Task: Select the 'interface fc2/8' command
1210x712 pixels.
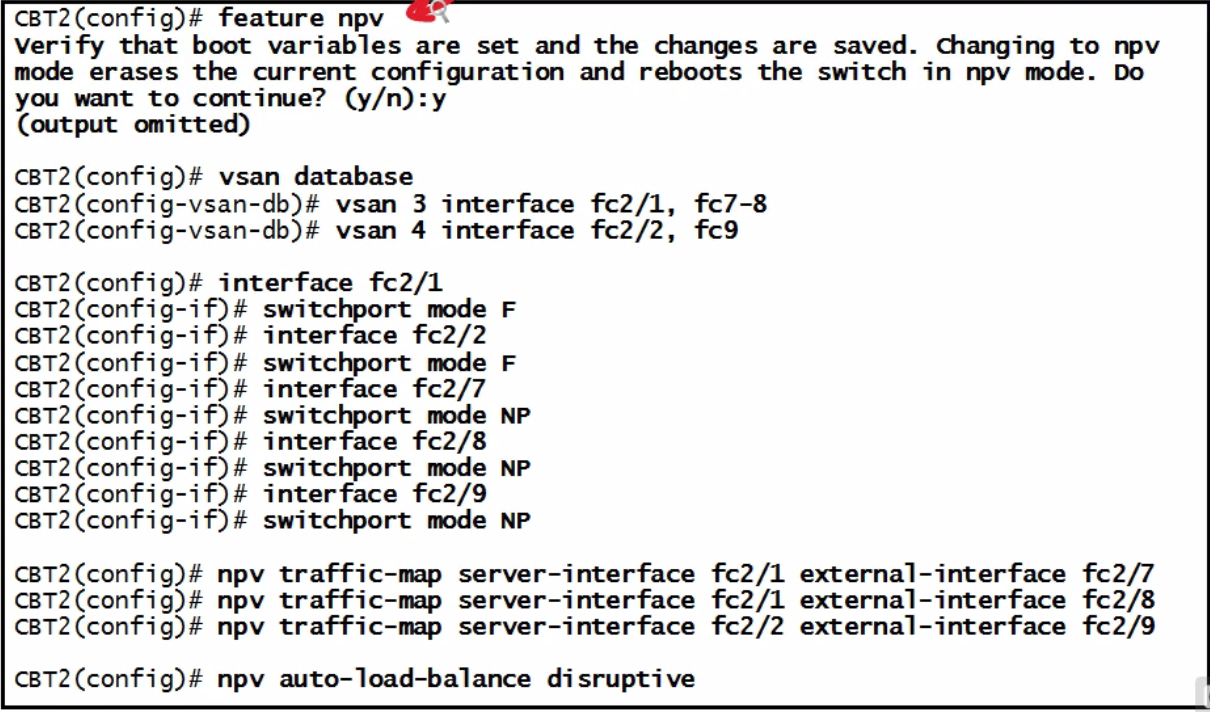Action: point(375,441)
